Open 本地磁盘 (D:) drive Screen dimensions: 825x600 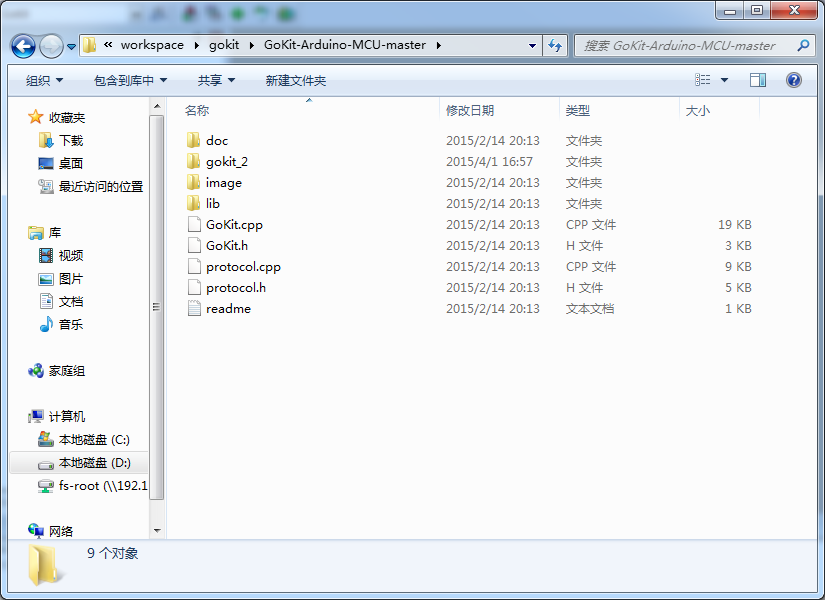pyautogui.click(x=95, y=463)
